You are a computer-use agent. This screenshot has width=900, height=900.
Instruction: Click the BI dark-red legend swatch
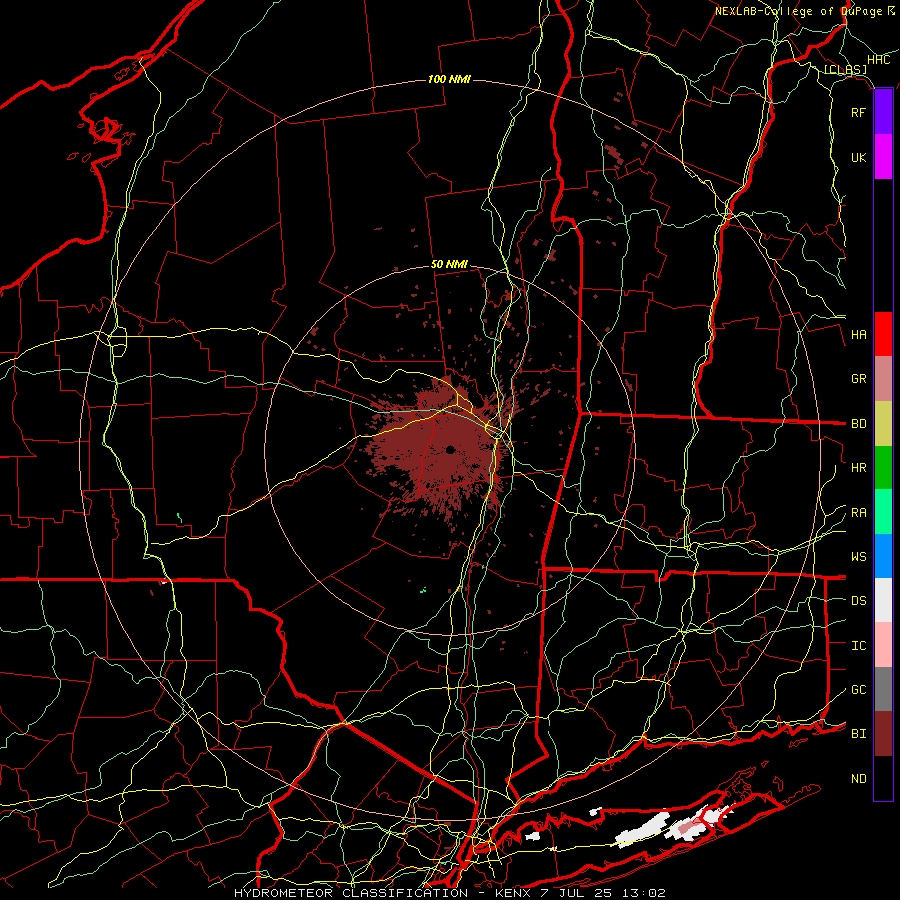tap(883, 734)
